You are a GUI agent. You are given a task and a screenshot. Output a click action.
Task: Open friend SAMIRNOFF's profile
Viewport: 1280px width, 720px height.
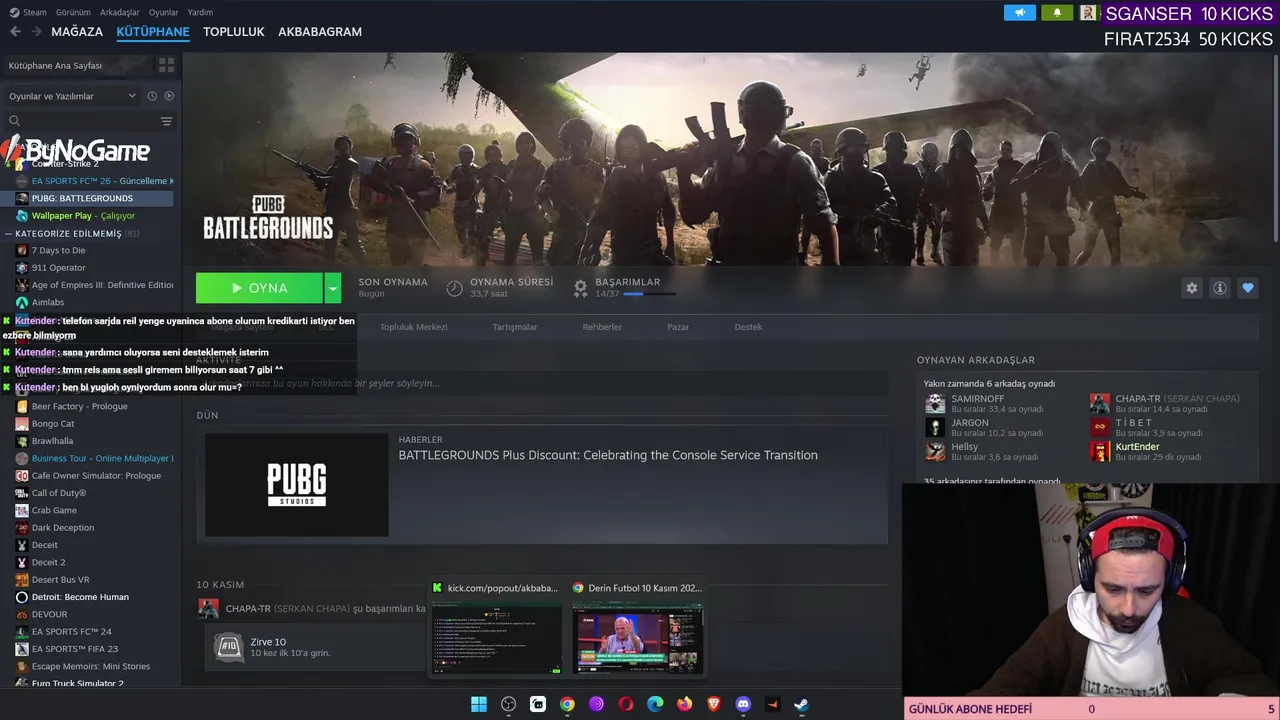(x=977, y=398)
